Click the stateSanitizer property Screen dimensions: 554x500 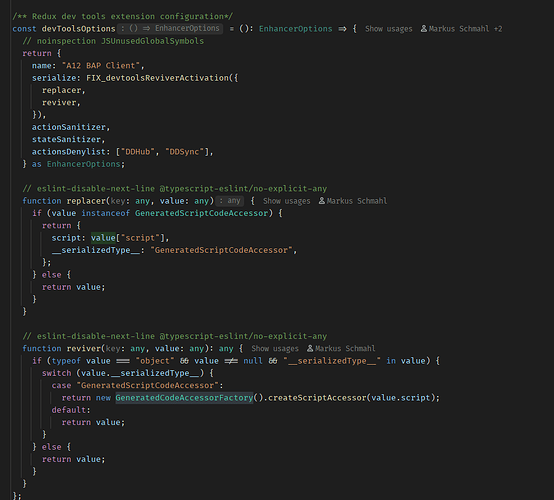coord(66,139)
